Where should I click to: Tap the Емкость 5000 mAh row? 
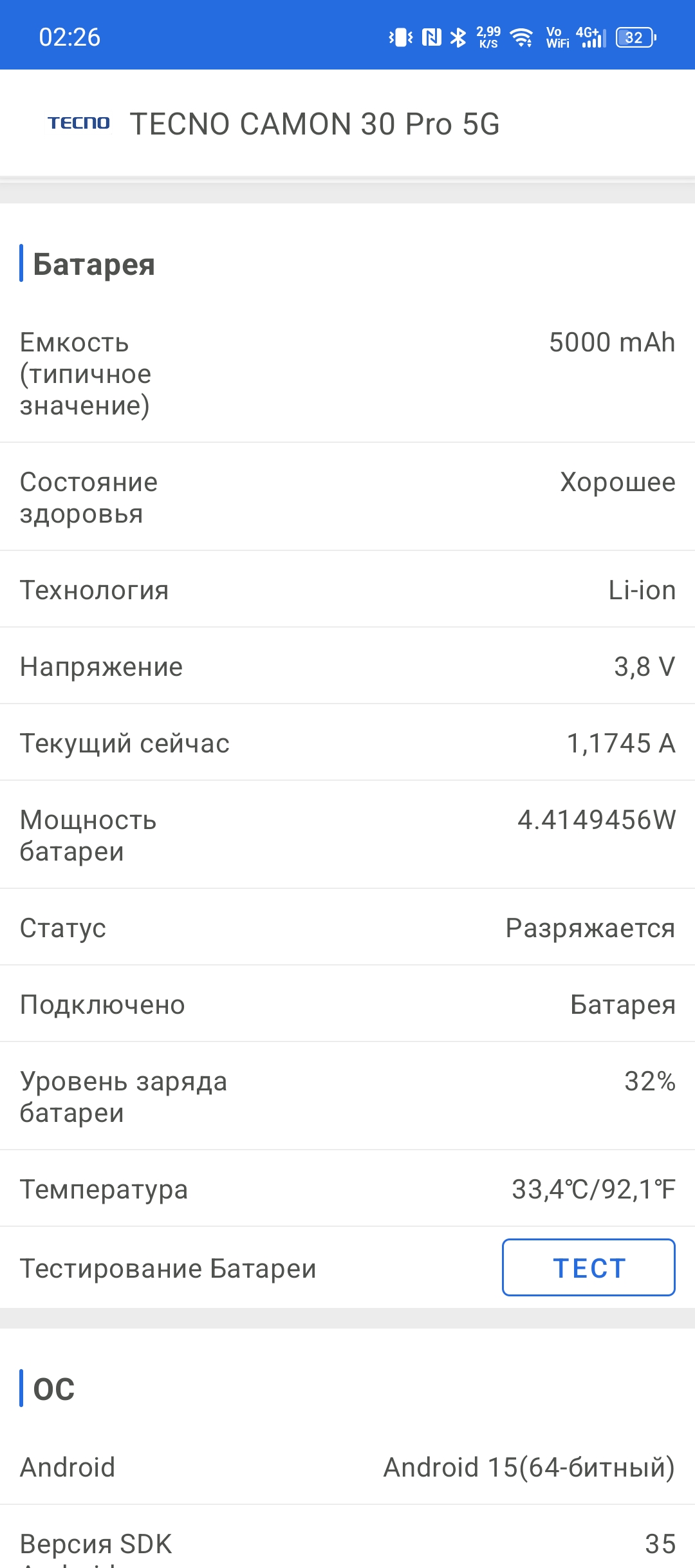pos(347,373)
